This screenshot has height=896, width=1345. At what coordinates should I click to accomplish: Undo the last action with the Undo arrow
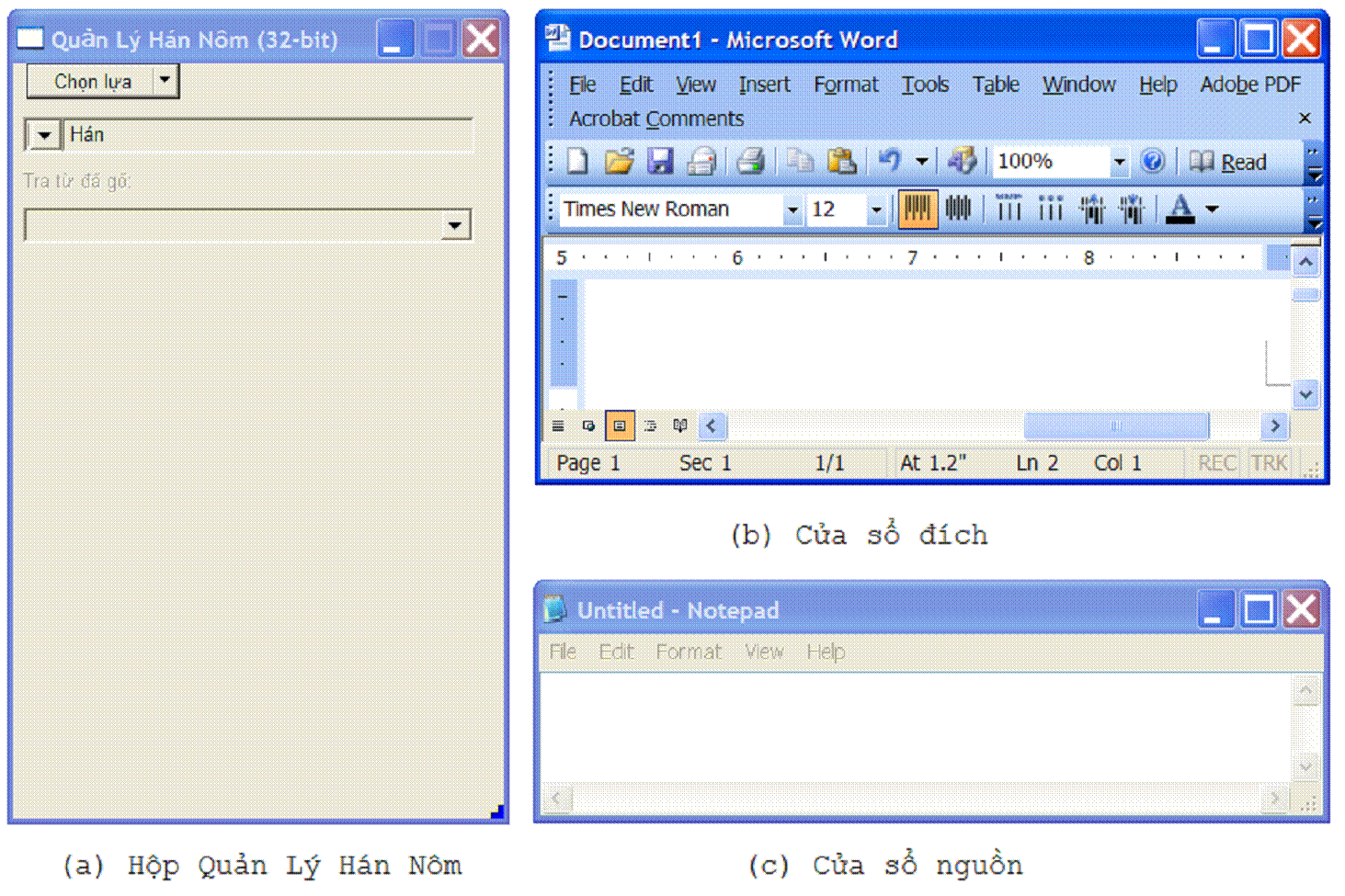pos(889,162)
